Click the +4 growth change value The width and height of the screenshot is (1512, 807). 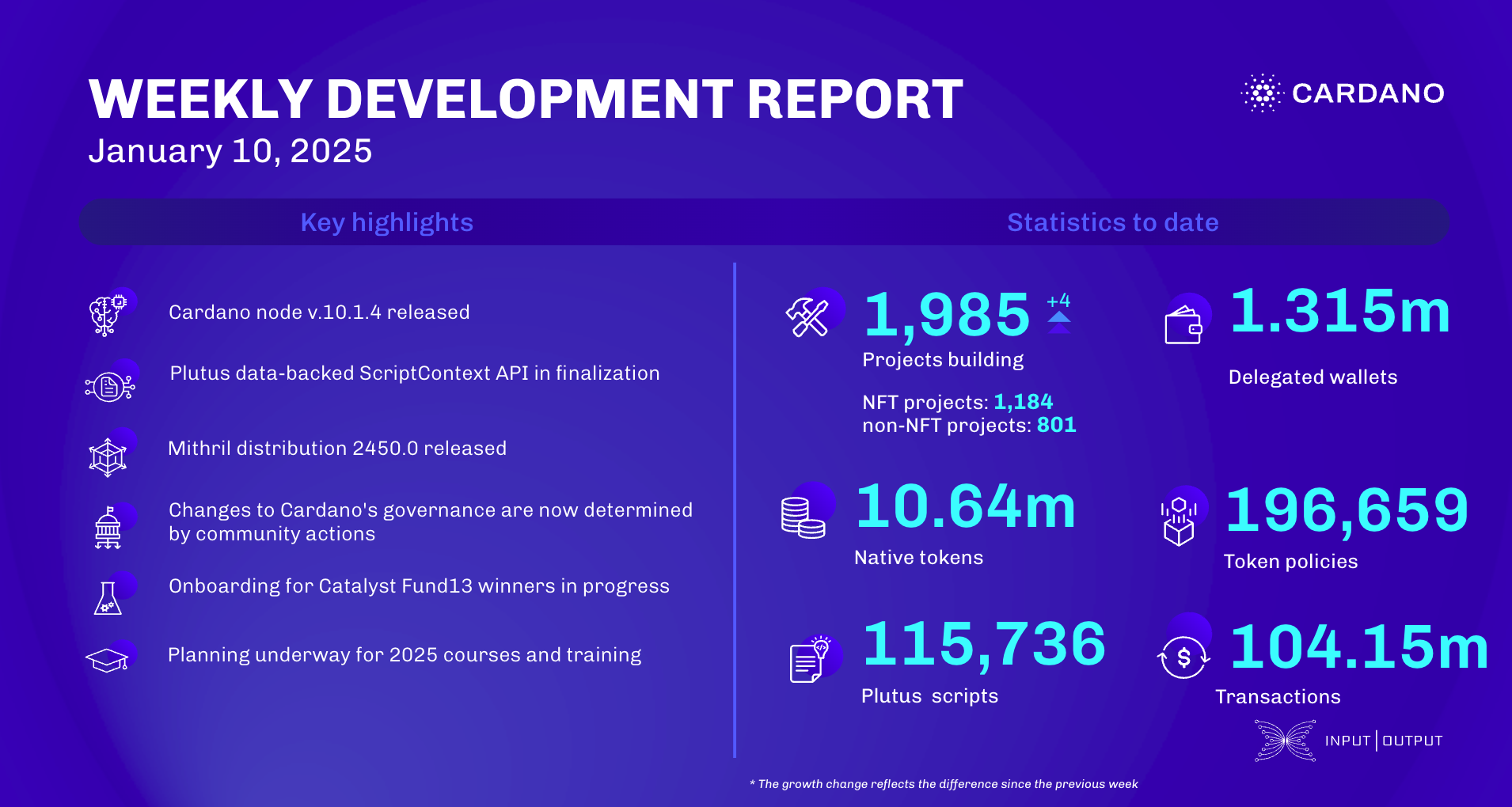[x=1058, y=301]
